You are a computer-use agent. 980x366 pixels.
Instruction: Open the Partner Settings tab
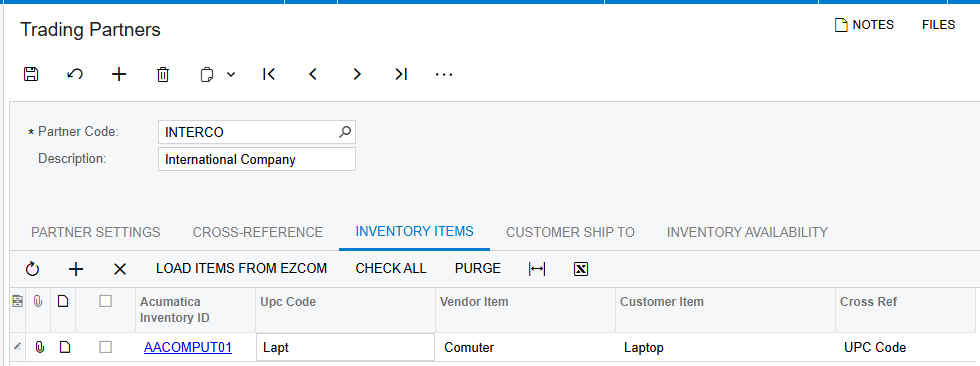pos(96,232)
